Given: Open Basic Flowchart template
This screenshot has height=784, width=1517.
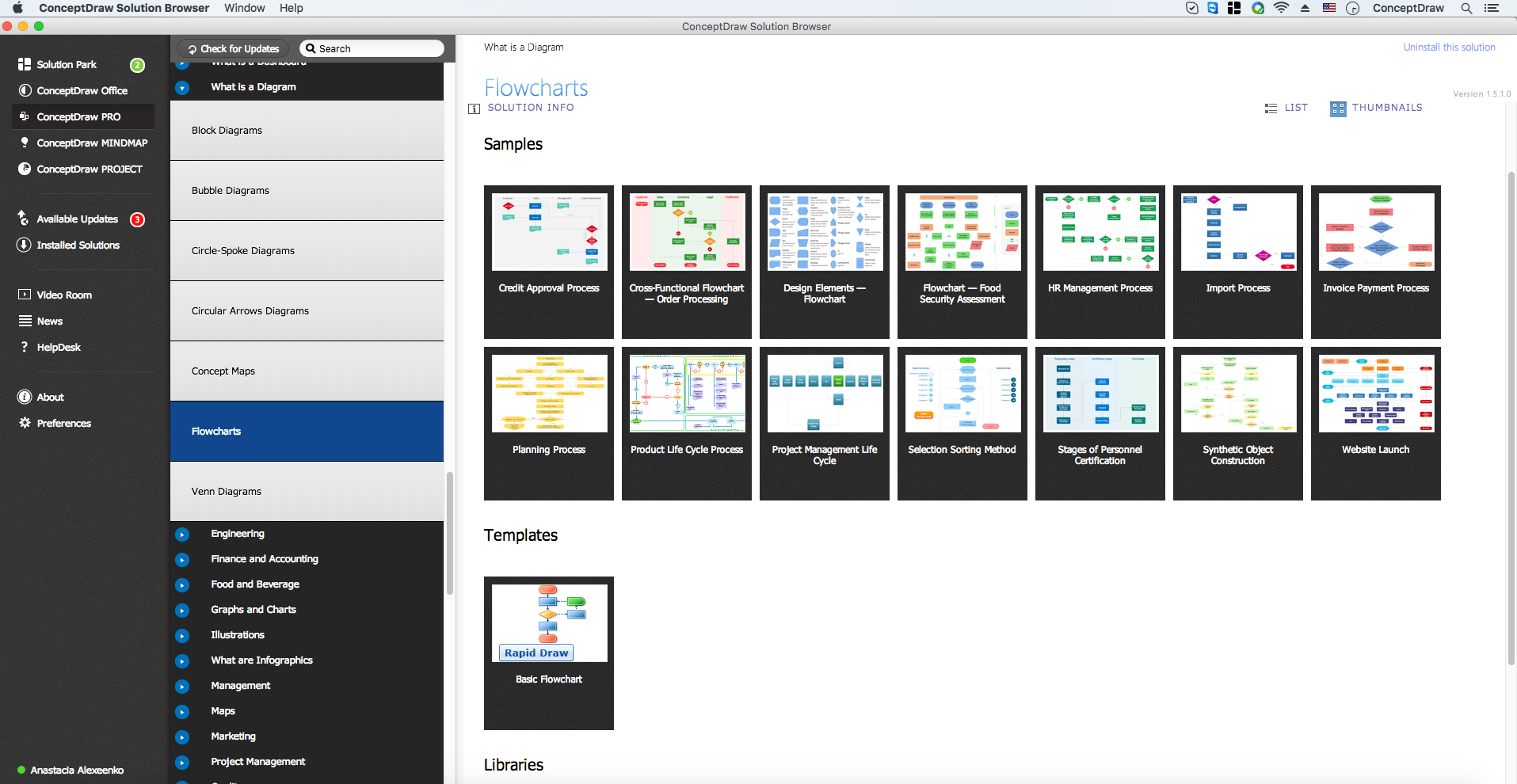Looking at the screenshot, I should click(x=549, y=653).
